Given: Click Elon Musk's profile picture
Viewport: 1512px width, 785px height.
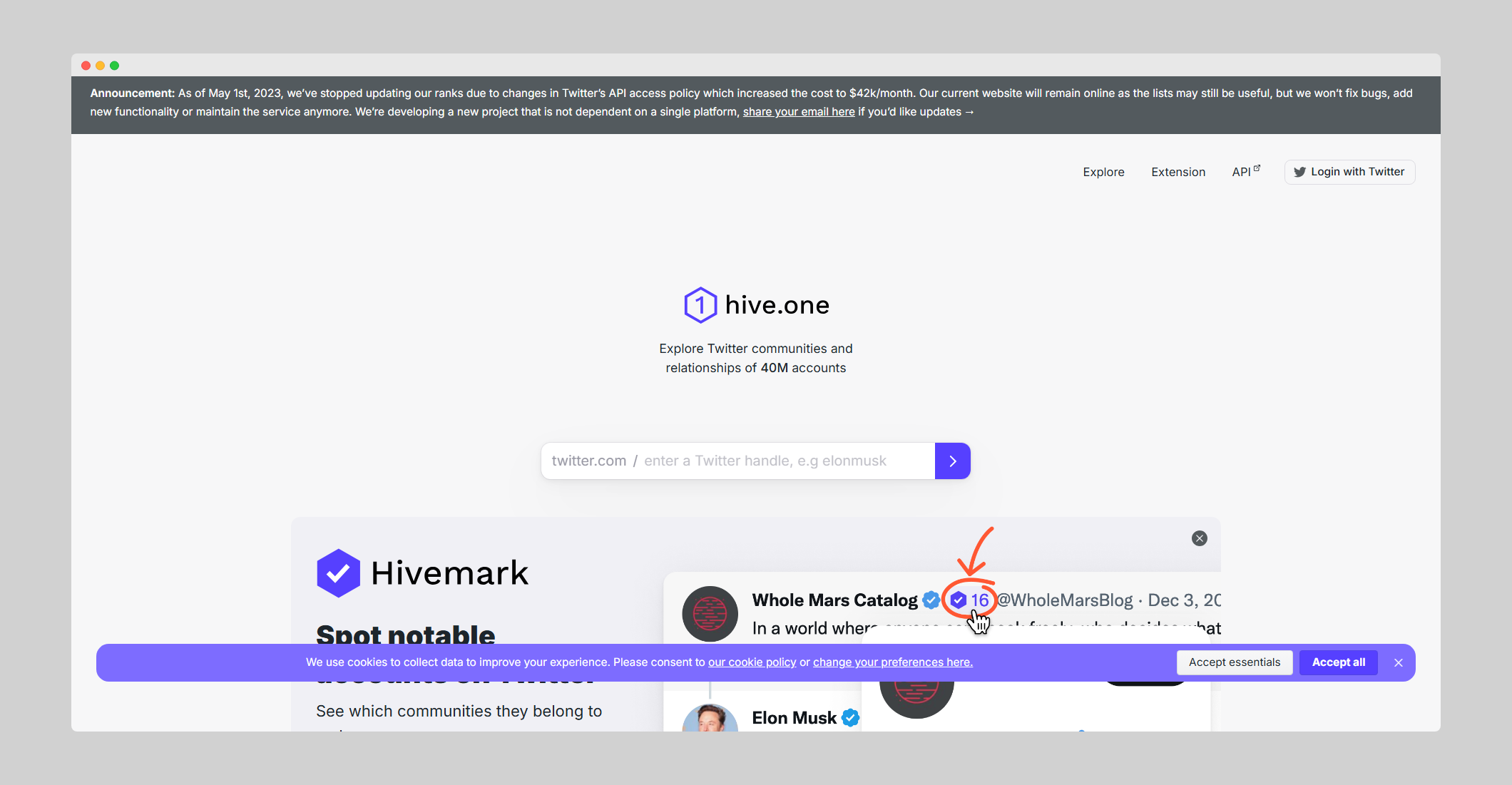Looking at the screenshot, I should click(x=710, y=720).
